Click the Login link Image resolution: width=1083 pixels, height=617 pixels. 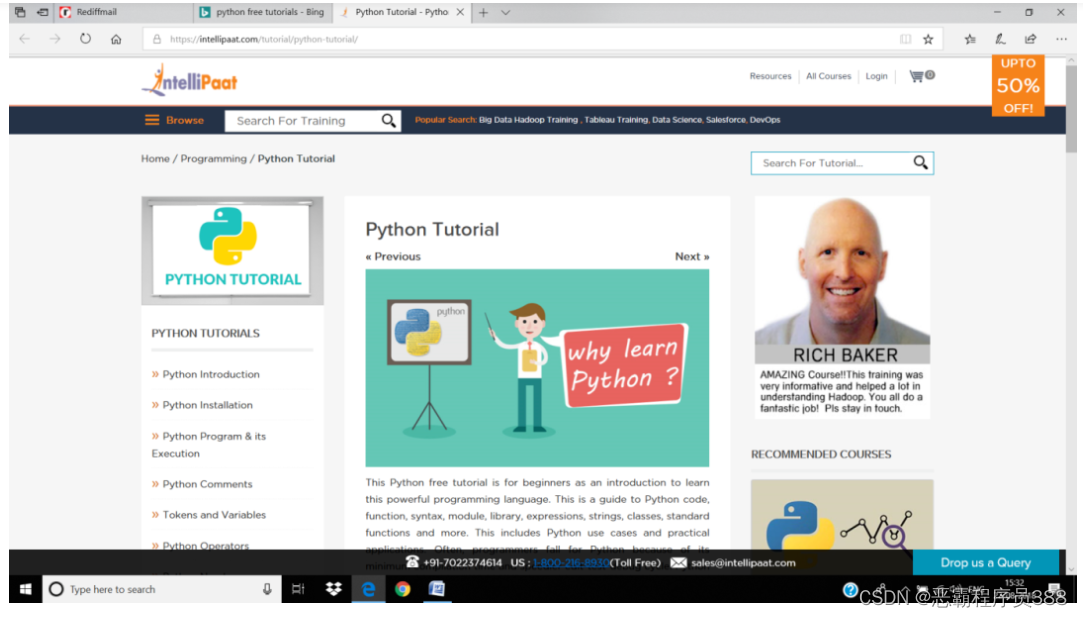tap(876, 76)
